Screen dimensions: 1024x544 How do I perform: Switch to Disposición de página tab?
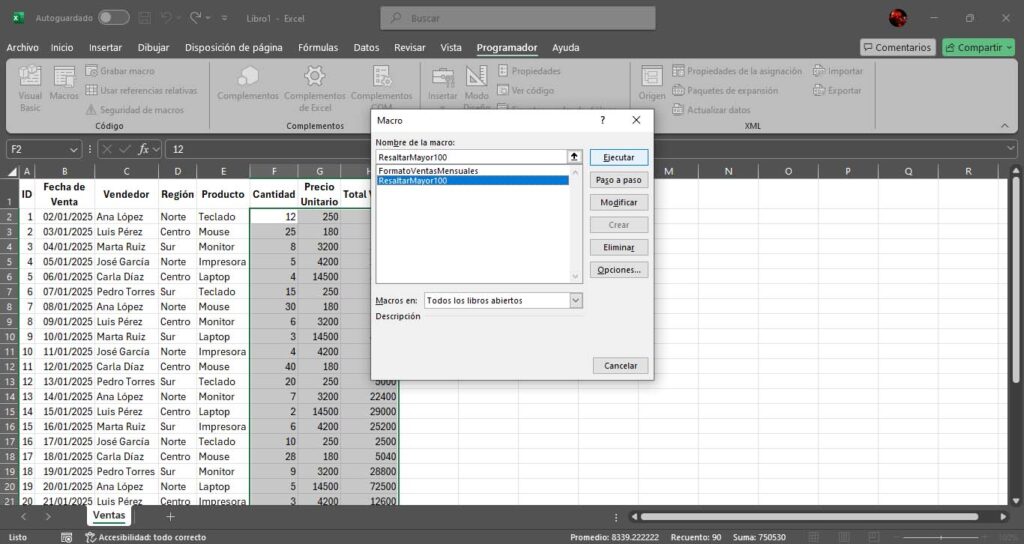click(x=234, y=47)
